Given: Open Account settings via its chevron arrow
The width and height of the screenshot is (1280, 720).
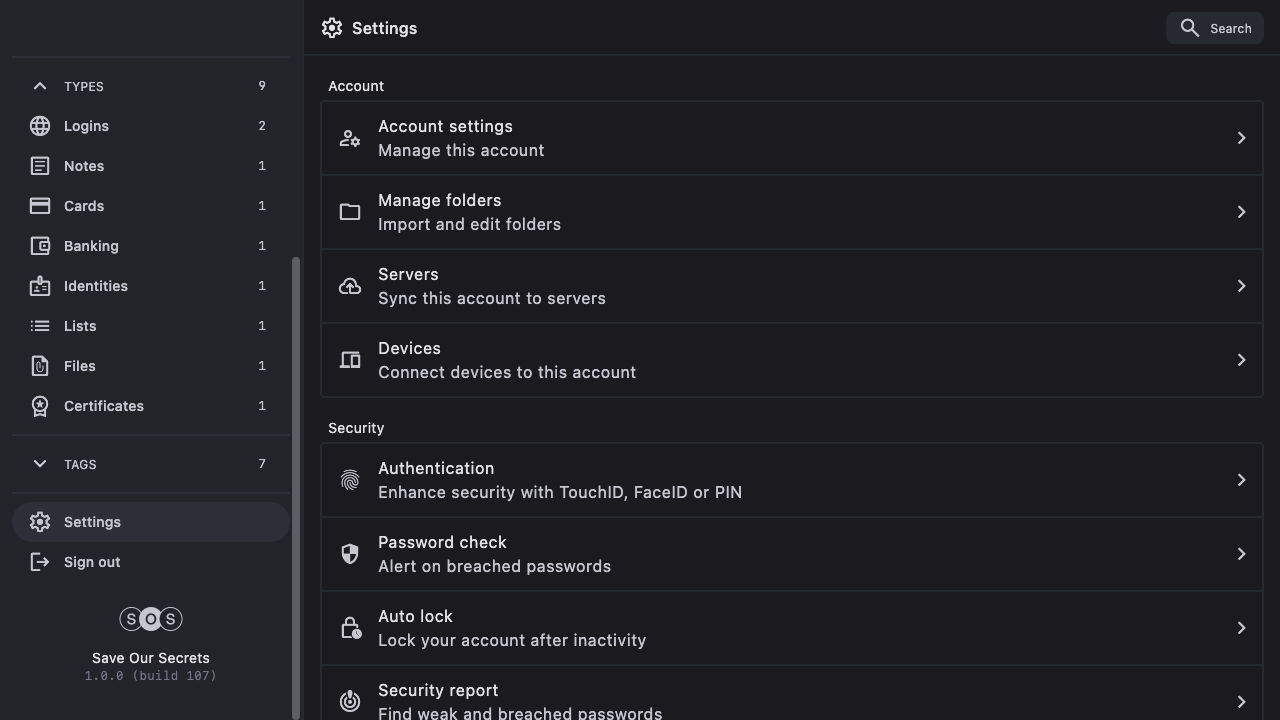Looking at the screenshot, I should point(1241,138).
